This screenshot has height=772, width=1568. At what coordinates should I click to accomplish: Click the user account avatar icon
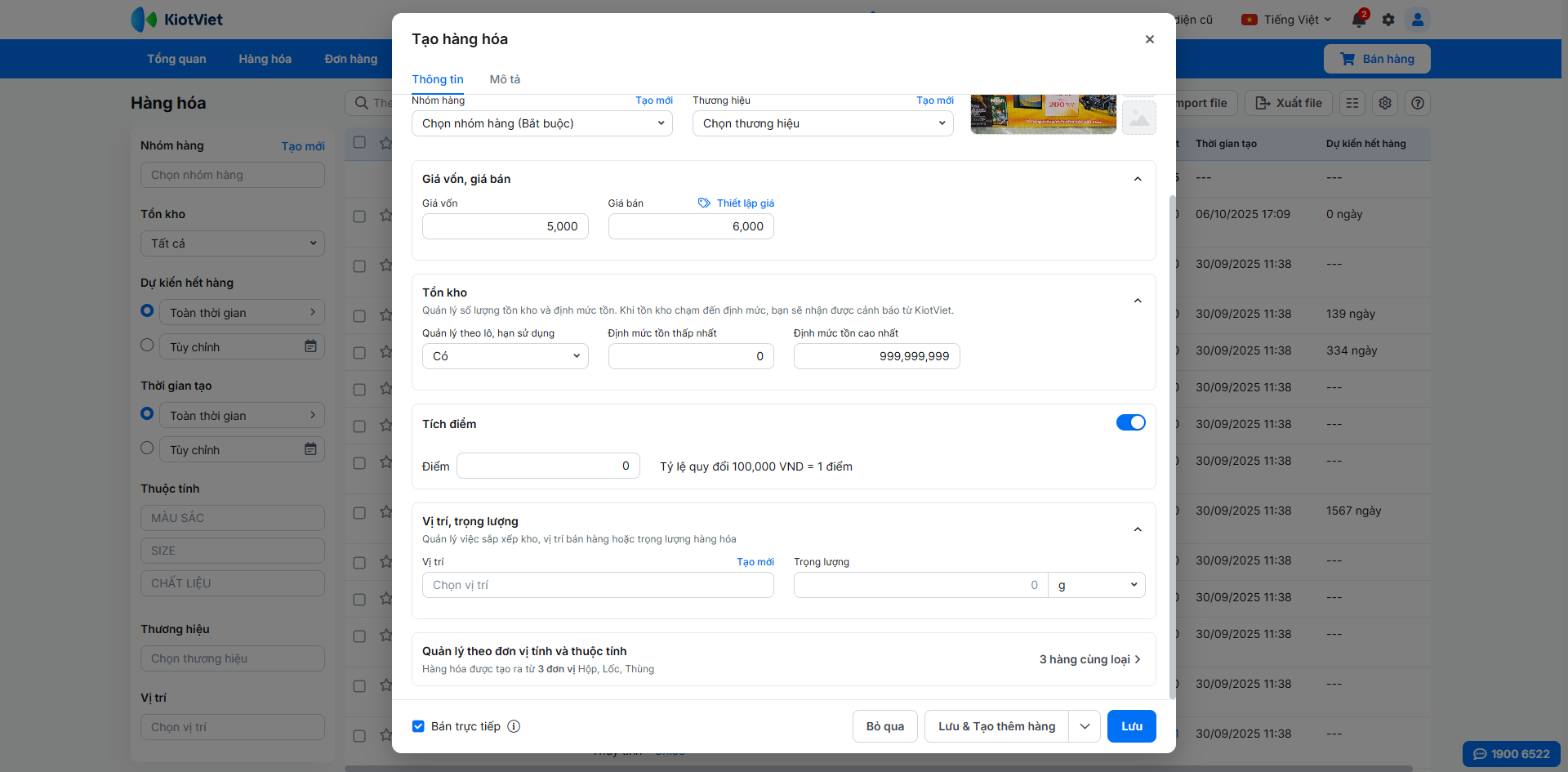point(1418,20)
